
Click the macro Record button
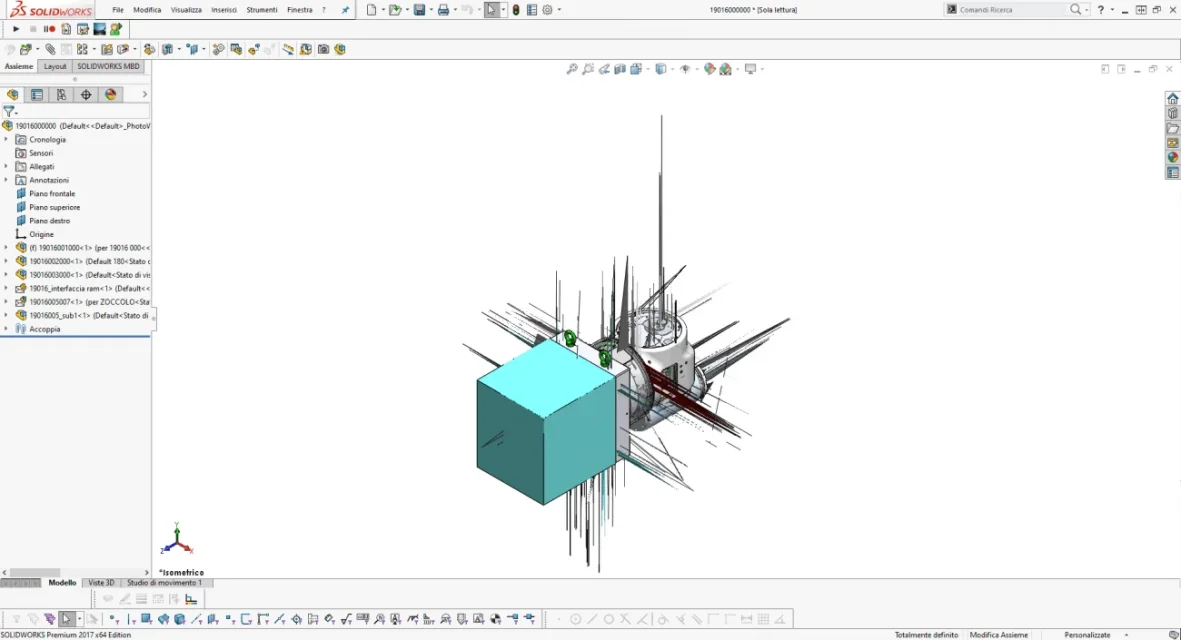coord(49,29)
